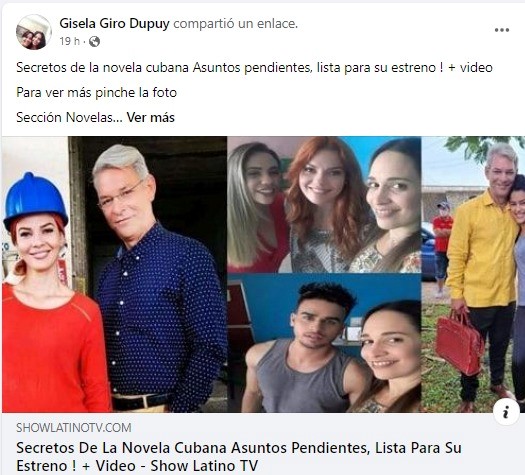Click the globe public-audience icon
The height and width of the screenshot is (475, 525).
pyautogui.click(x=94, y=42)
